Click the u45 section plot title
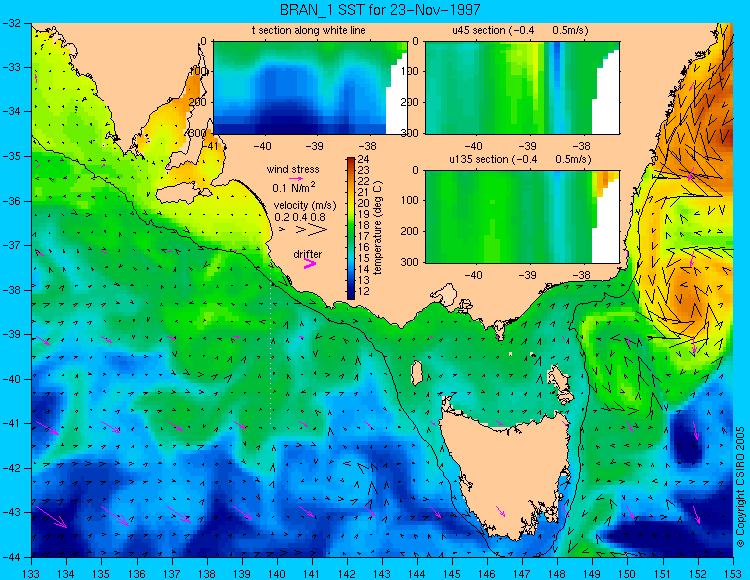The height and width of the screenshot is (580, 750). point(520,31)
